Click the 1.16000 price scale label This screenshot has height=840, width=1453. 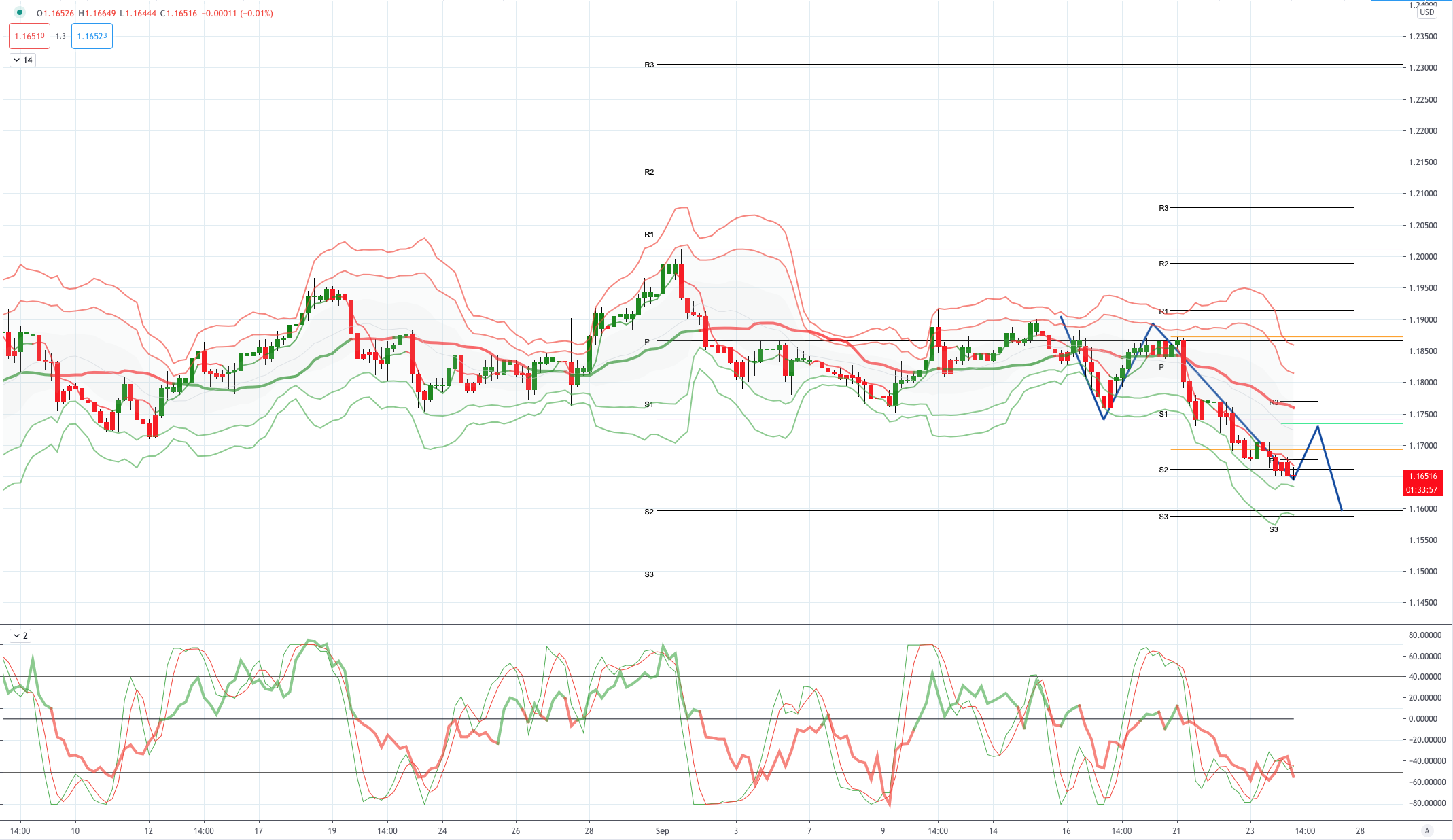[x=1423, y=509]
